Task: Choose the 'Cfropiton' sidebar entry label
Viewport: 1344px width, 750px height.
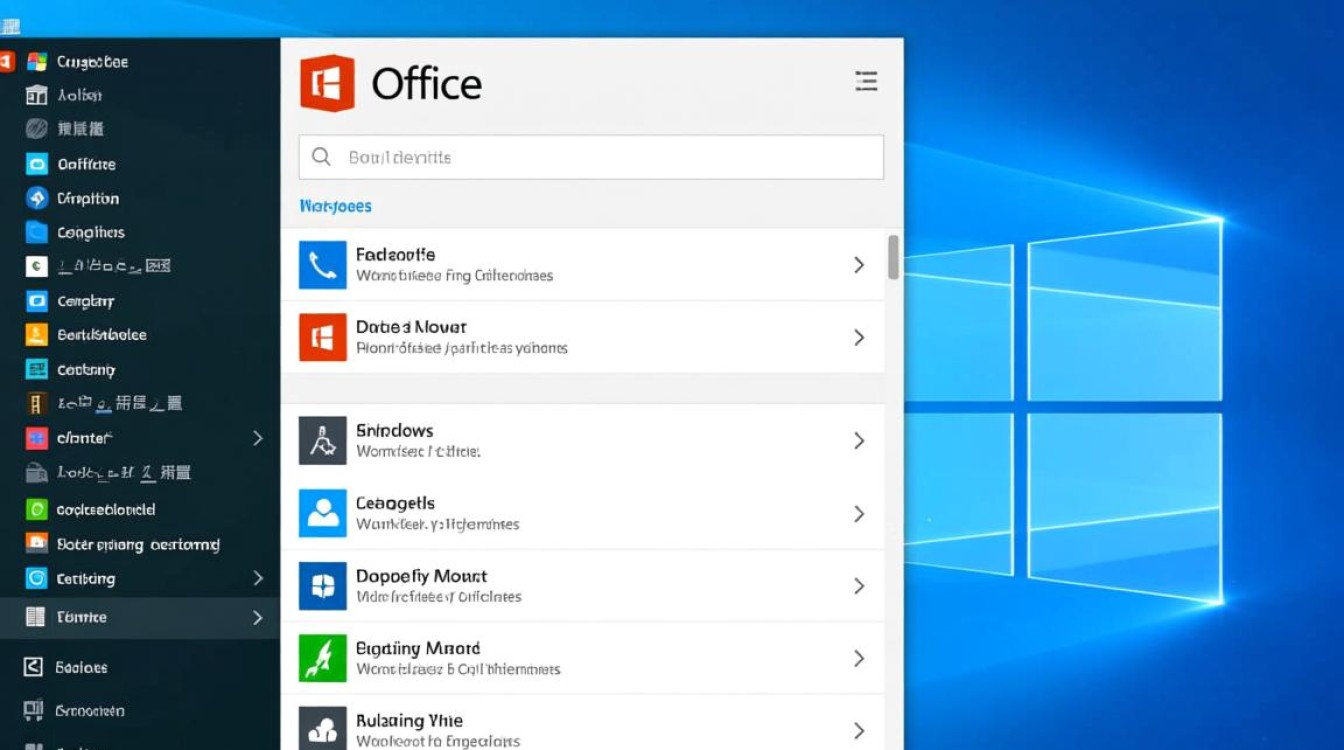Action: (88, 198)
